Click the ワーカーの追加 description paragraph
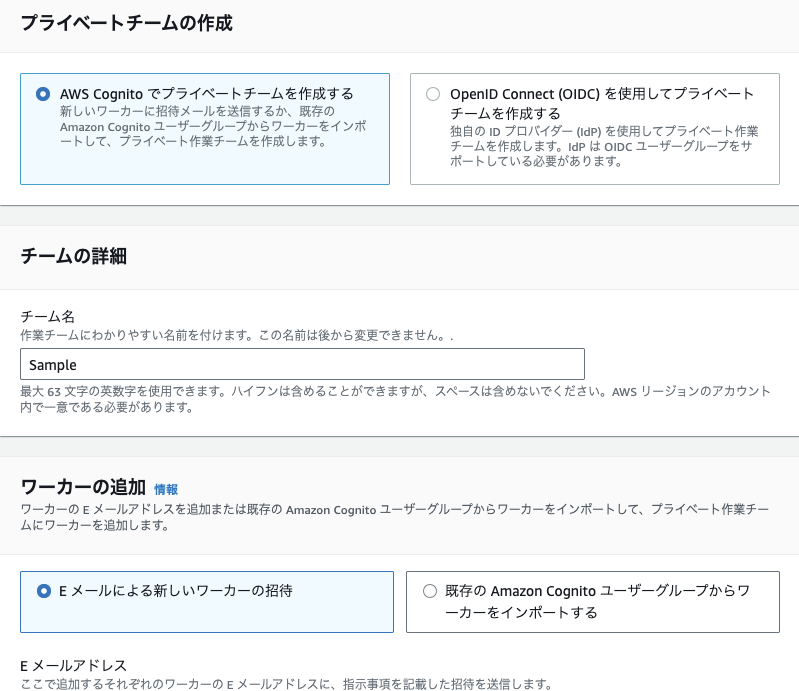The height and width of the screenshot is (691, 799). point(394,517)
